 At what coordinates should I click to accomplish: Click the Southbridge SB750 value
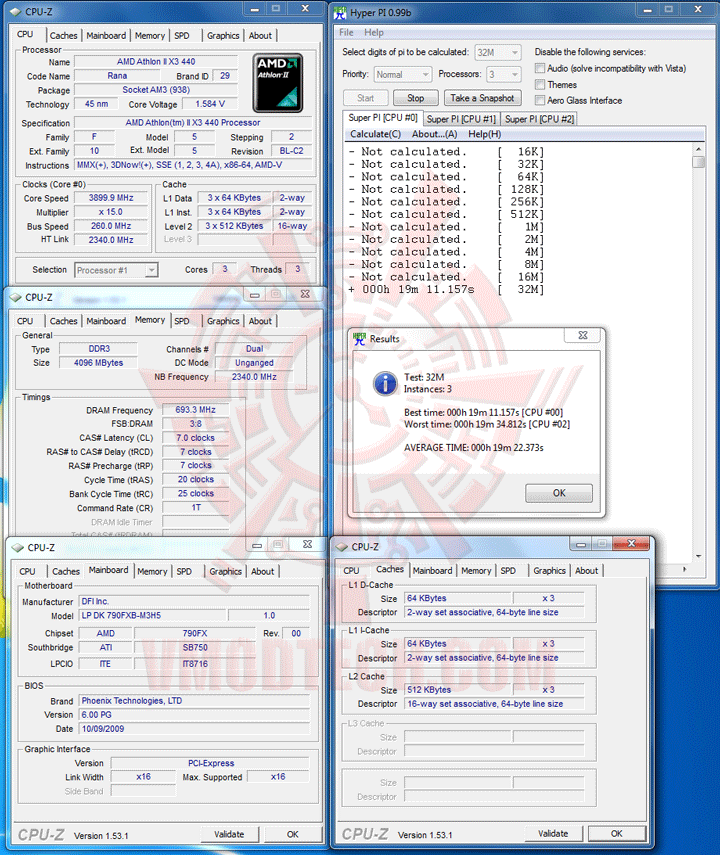click(195, 648)
